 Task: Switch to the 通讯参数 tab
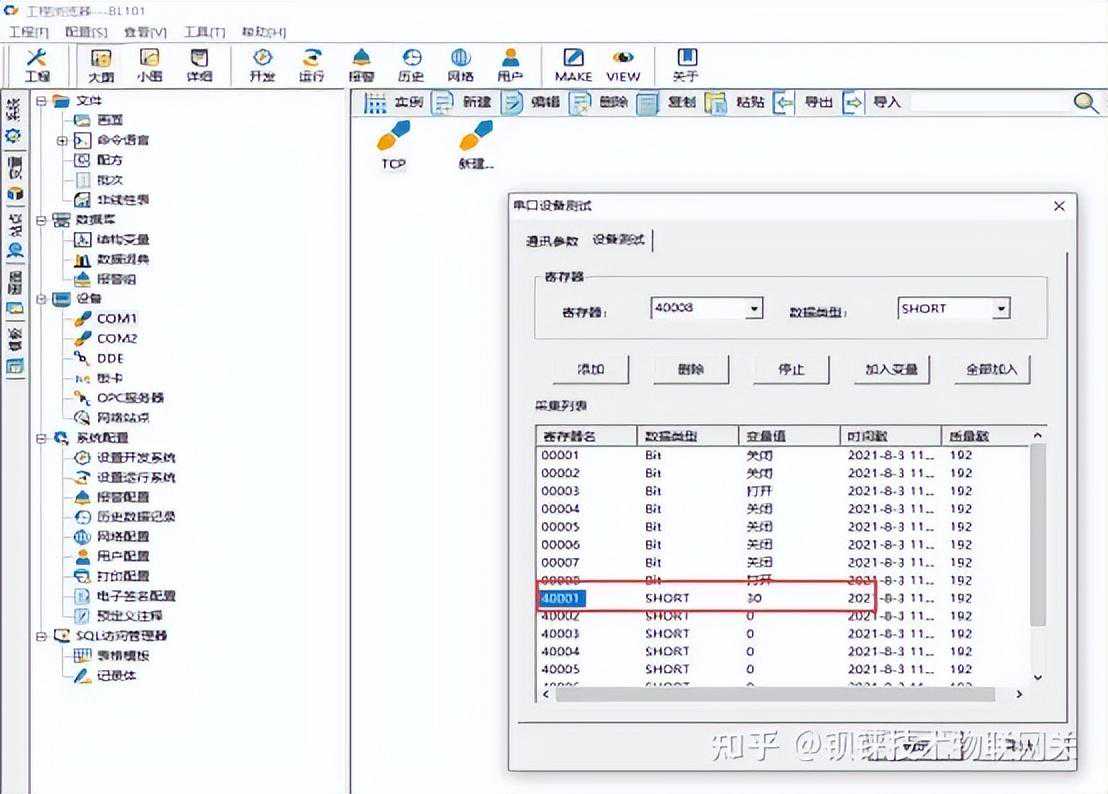552,241
